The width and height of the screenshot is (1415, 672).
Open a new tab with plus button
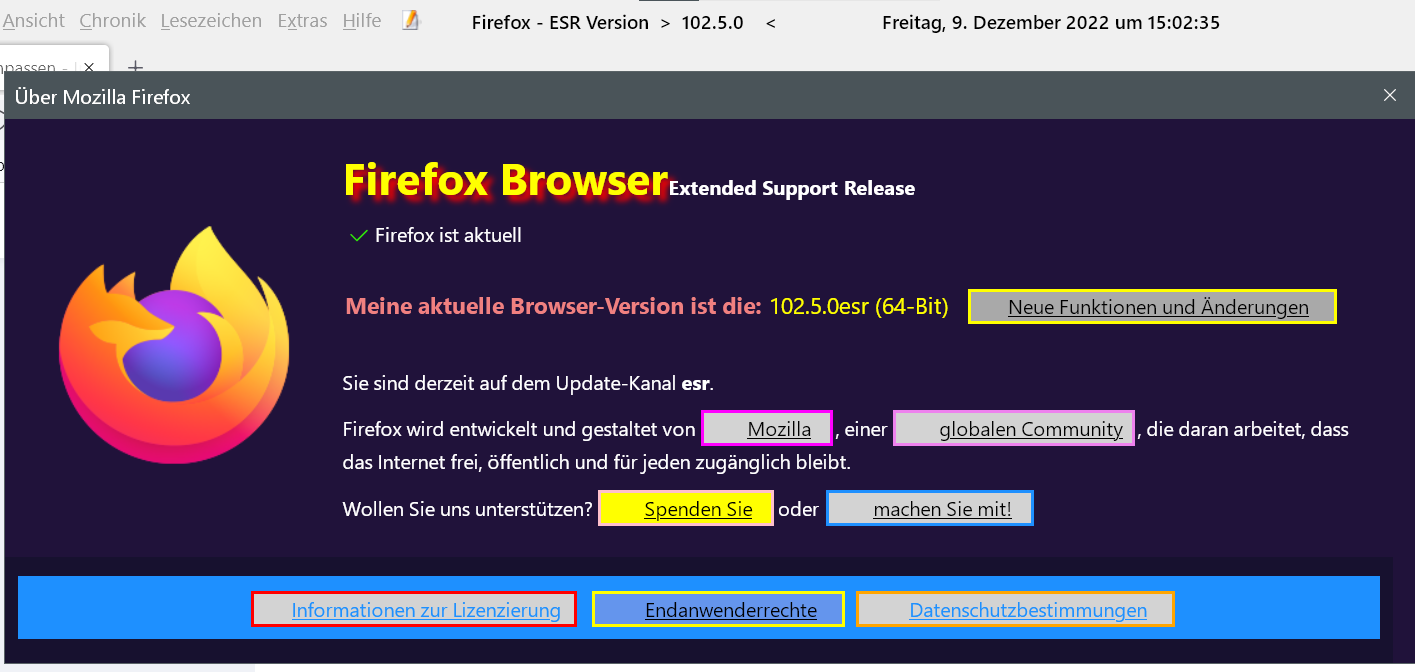(x=135, y=67)
